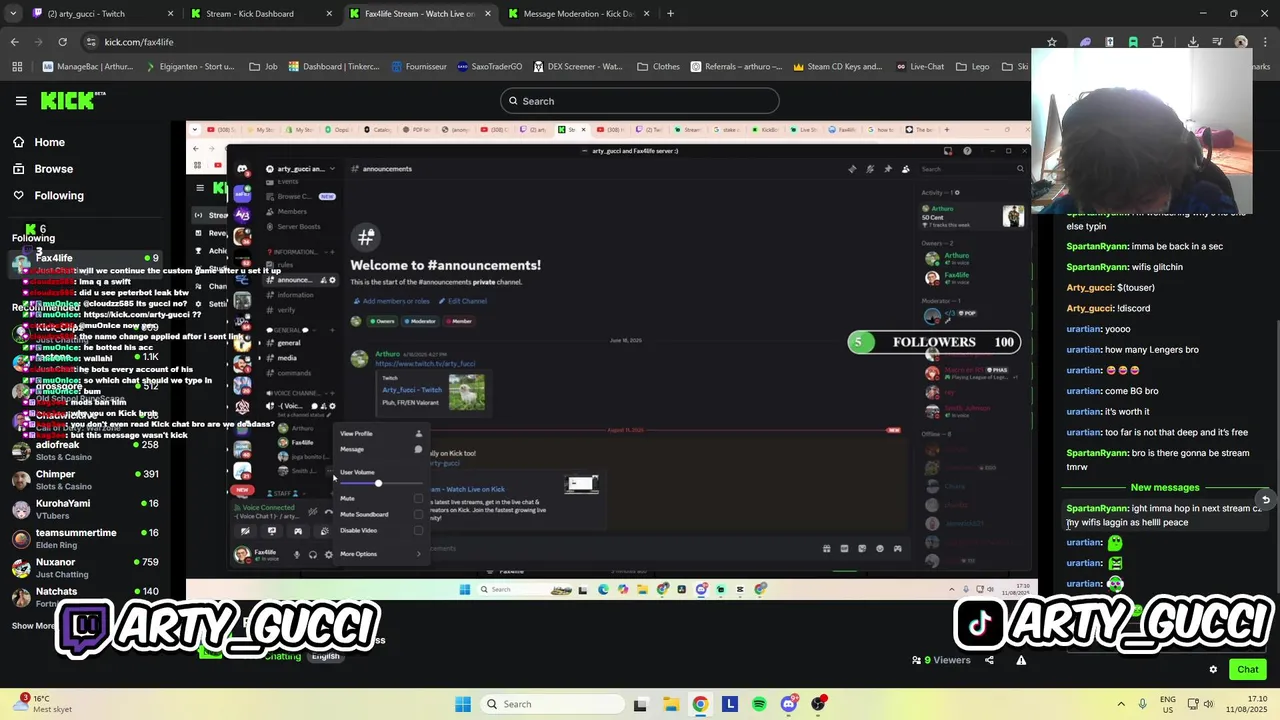1280x720 pixels.
Task: Report the stream with the warning icon
Action: tap(1021, 660)
